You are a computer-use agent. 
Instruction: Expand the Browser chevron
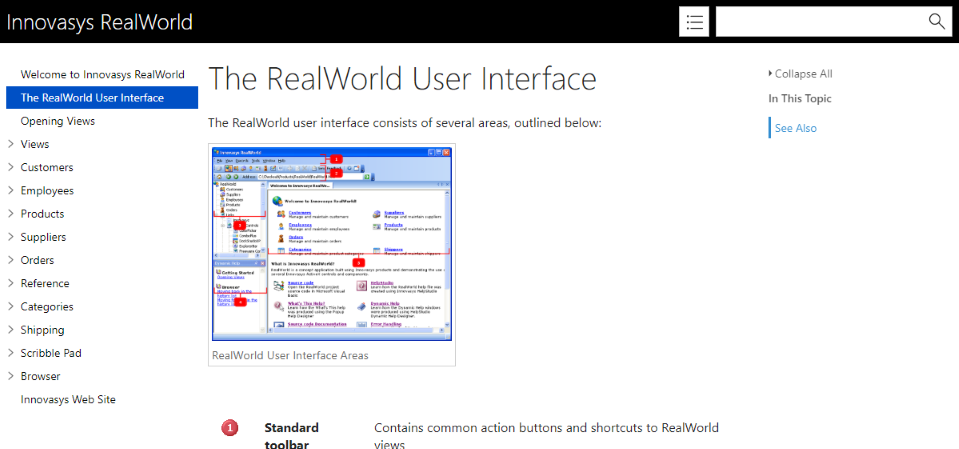(x=11, y=377)
